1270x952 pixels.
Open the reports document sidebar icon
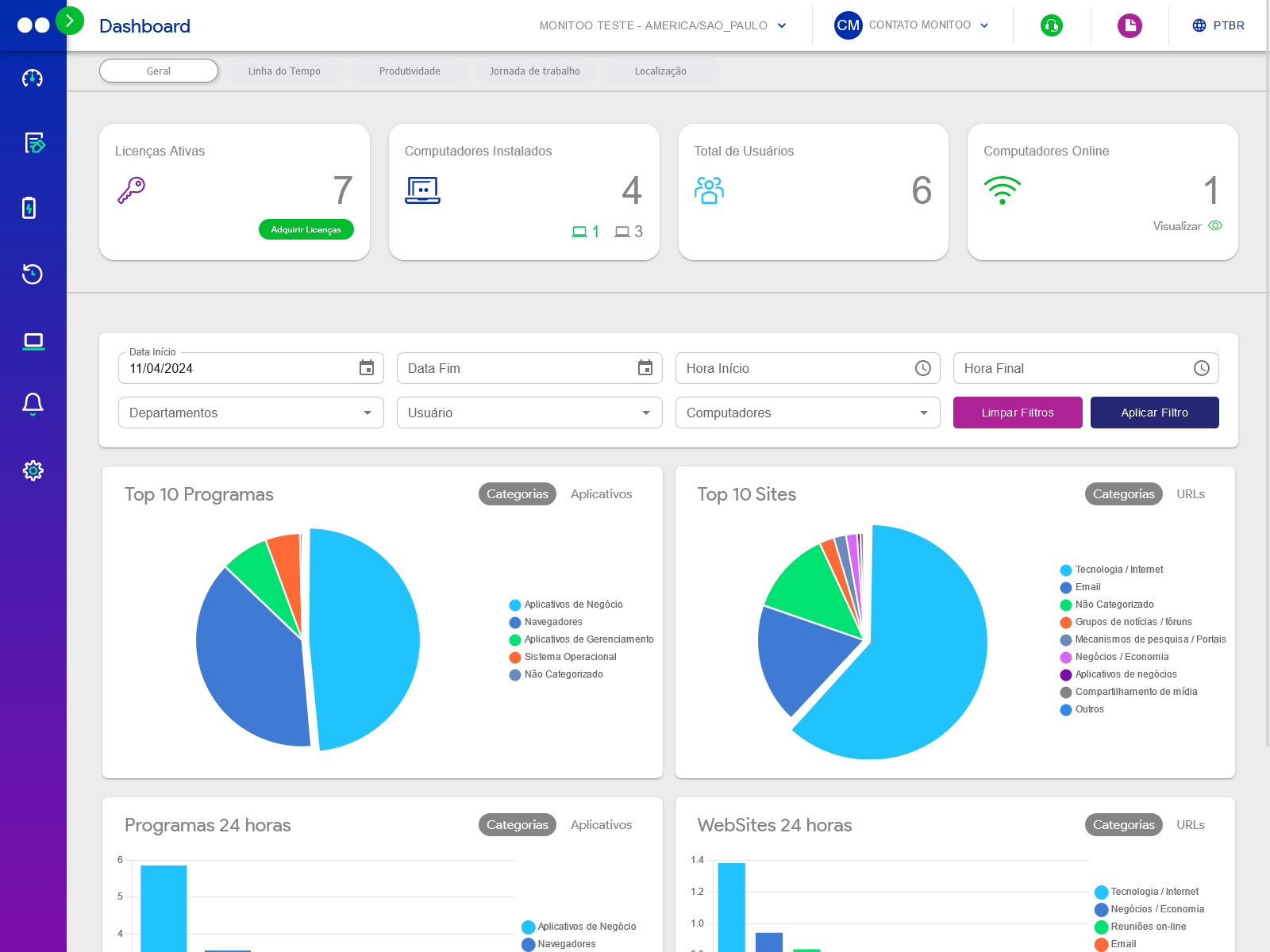34,143
